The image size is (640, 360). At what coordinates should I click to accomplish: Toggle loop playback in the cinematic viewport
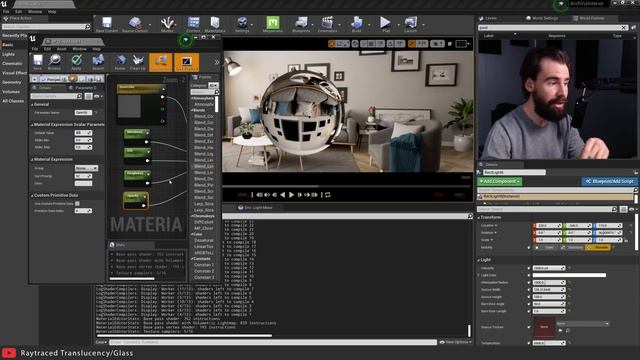click(x=327, y=195)
